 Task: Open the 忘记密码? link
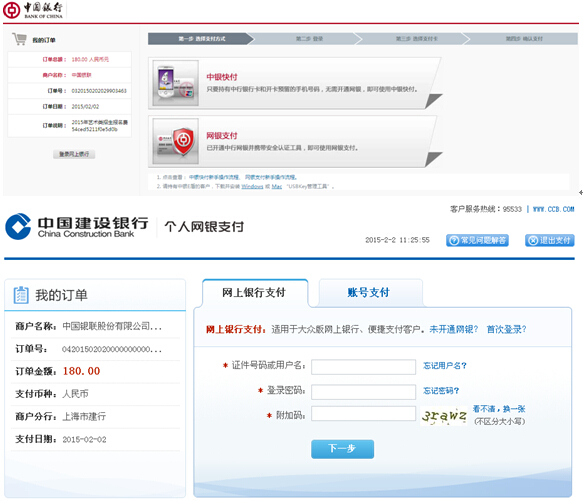441,391
